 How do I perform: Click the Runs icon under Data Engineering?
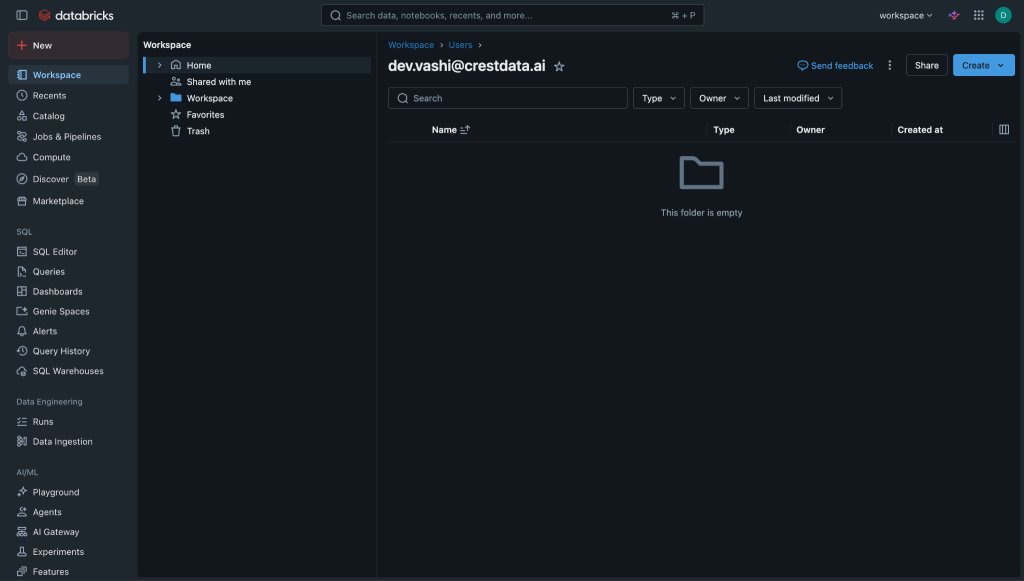tap(22, 422)
